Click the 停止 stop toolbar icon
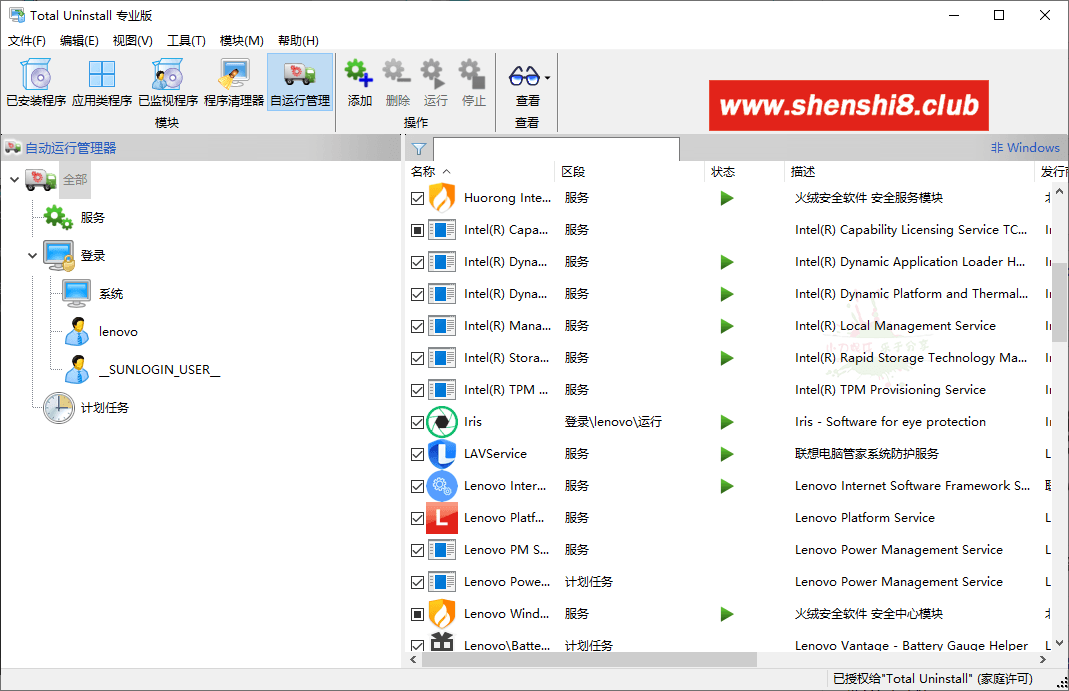Screen dimensions: 1069x691 [474, 74]
